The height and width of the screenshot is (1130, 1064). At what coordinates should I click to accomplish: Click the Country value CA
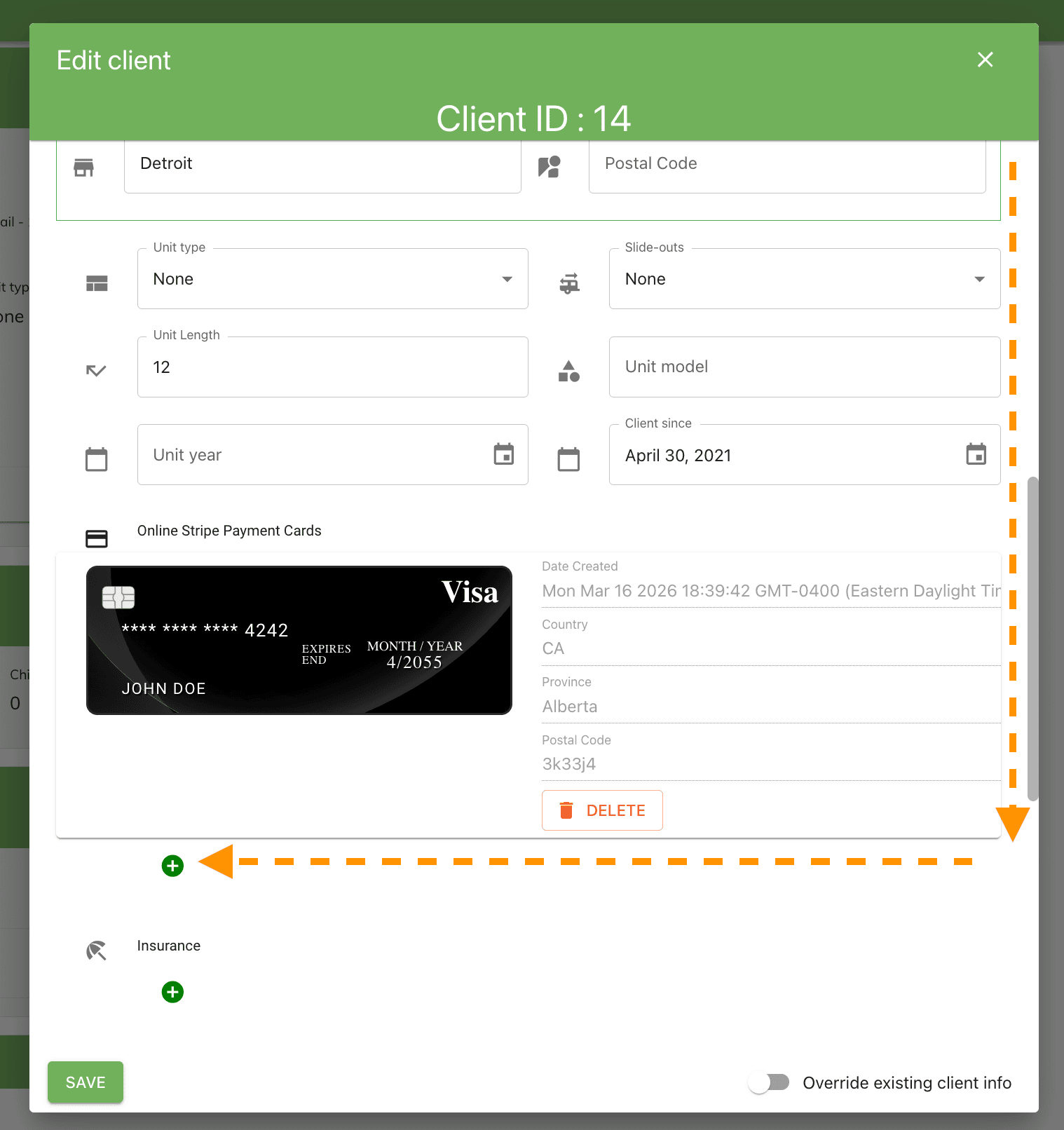pyautogui.click(x=553, y=648)
